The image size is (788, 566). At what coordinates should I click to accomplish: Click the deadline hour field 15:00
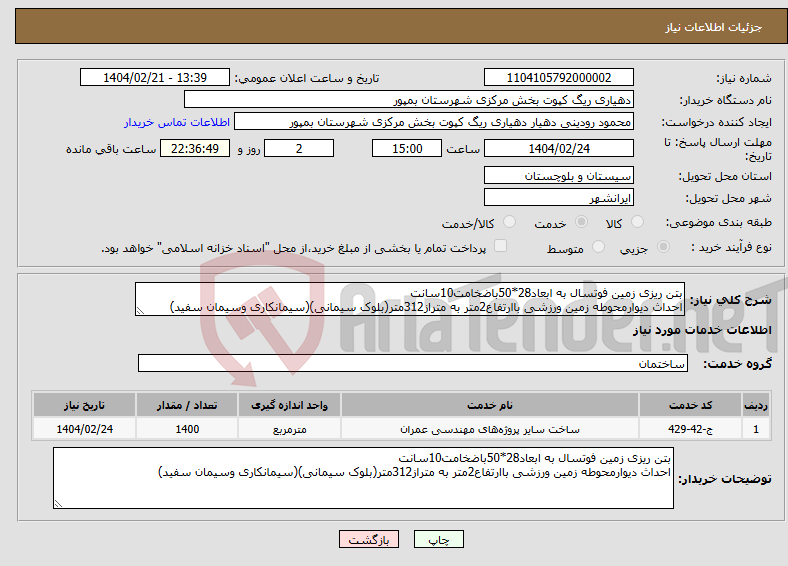pyautogui.click(x=407, y=148)
